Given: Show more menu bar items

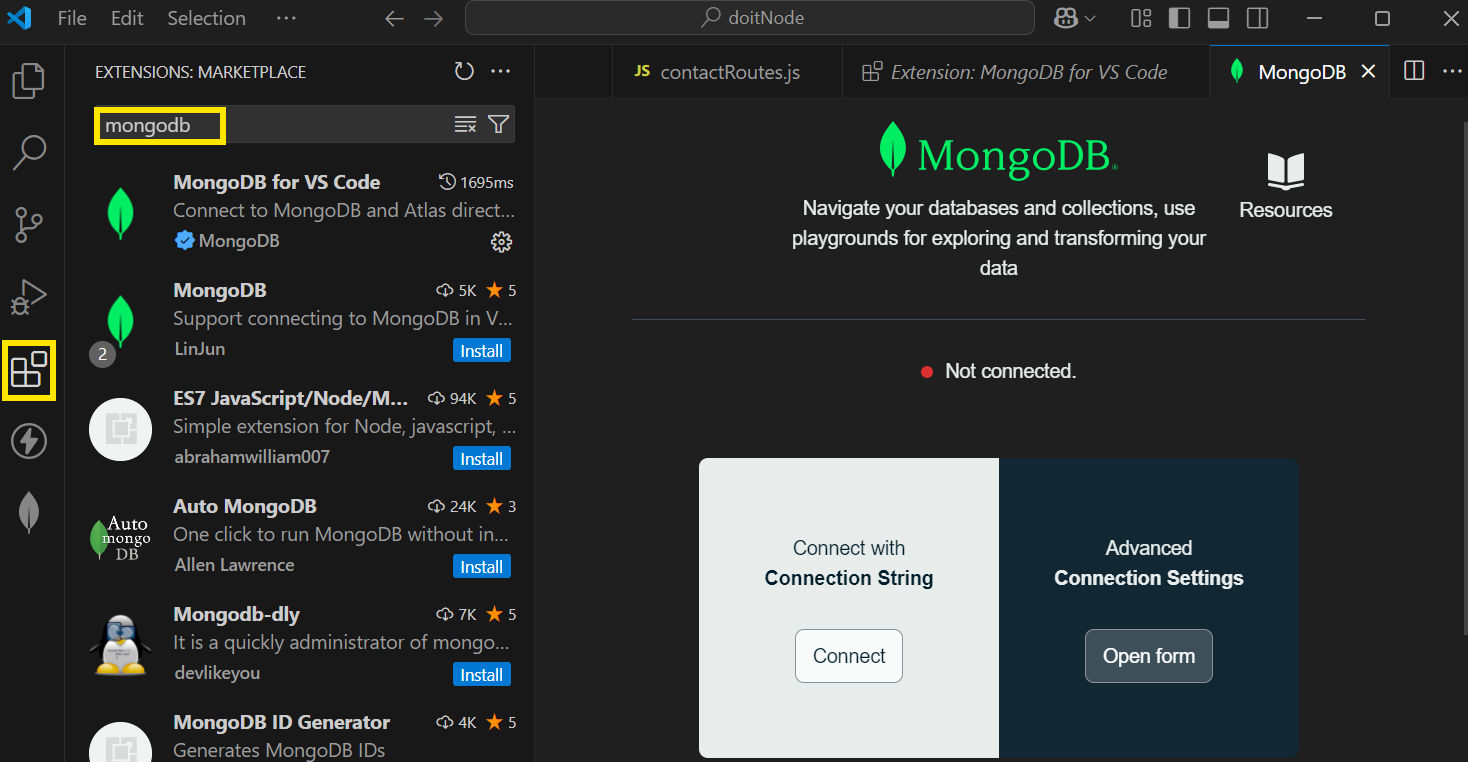Looking at the screenshot, I should pos(286,18).
